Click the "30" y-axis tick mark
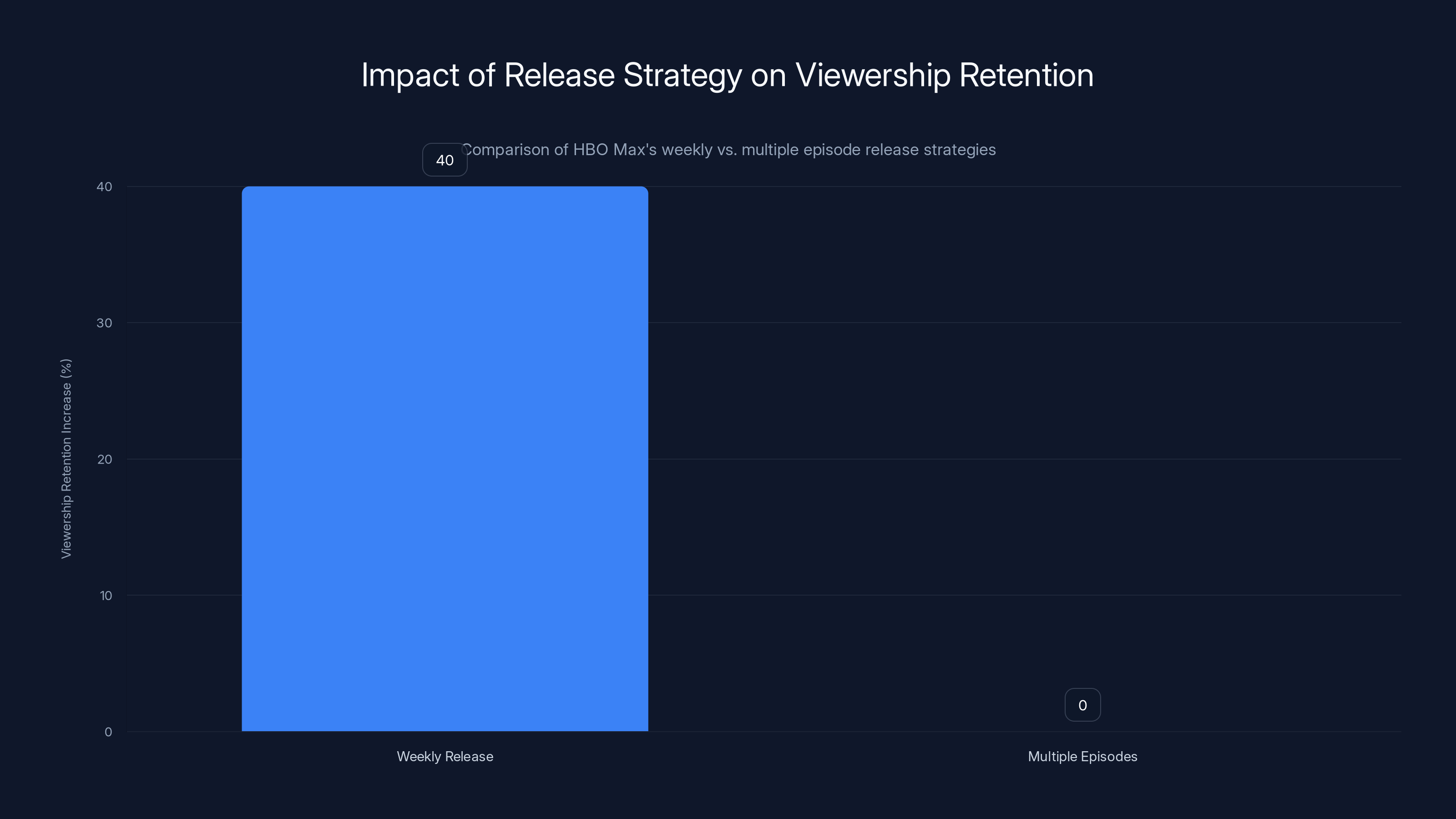The height and width of the screenshot is (819, 1456). pos(106,322)
